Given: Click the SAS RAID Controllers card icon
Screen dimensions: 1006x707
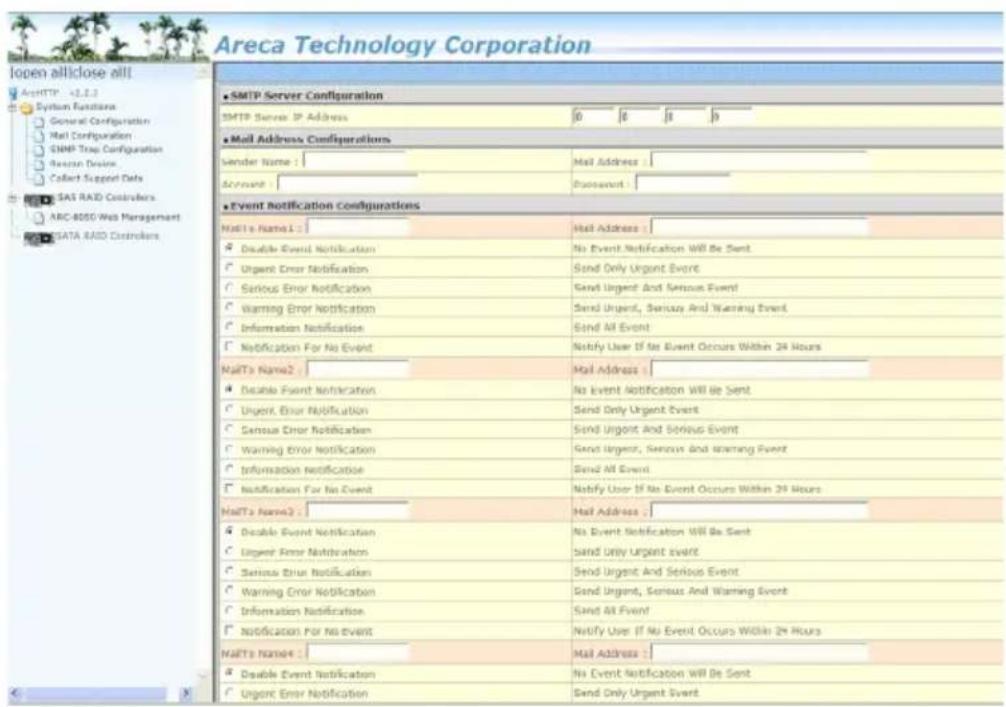Looking at the screenshot, I should point(39,200).
